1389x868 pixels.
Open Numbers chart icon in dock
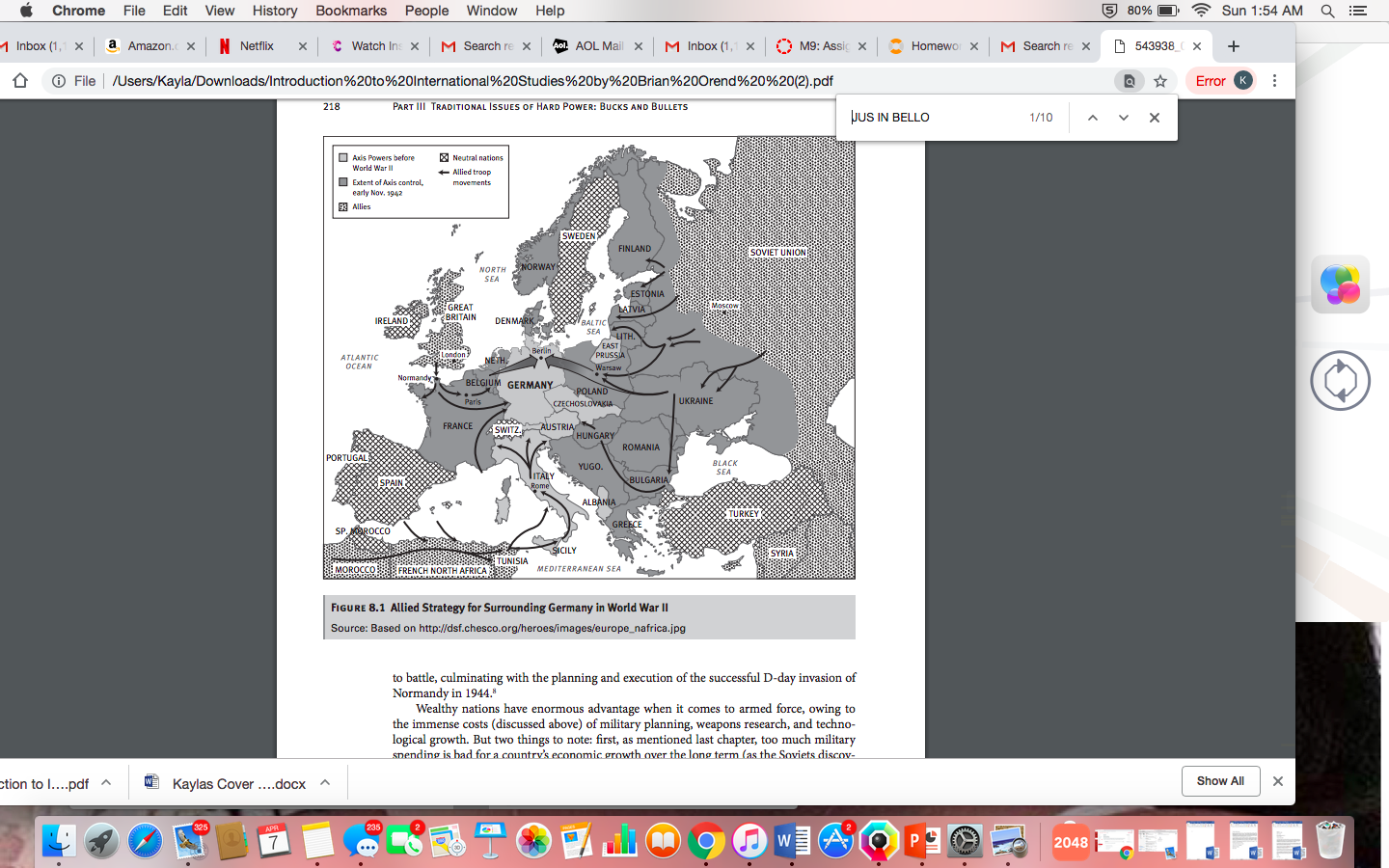coord(619,841)
